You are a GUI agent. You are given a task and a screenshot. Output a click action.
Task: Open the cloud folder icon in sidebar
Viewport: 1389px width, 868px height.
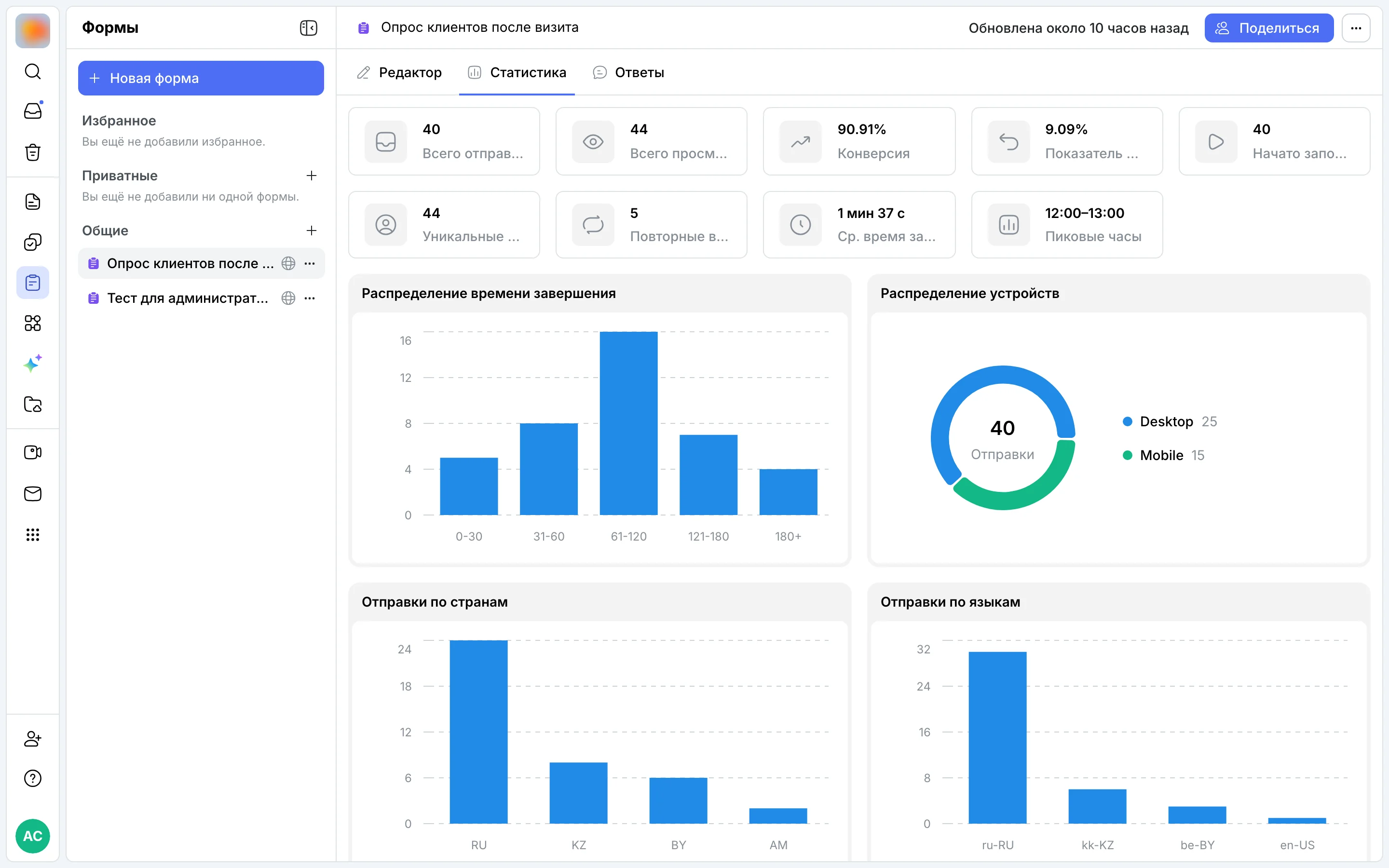[x=33, y=404]
